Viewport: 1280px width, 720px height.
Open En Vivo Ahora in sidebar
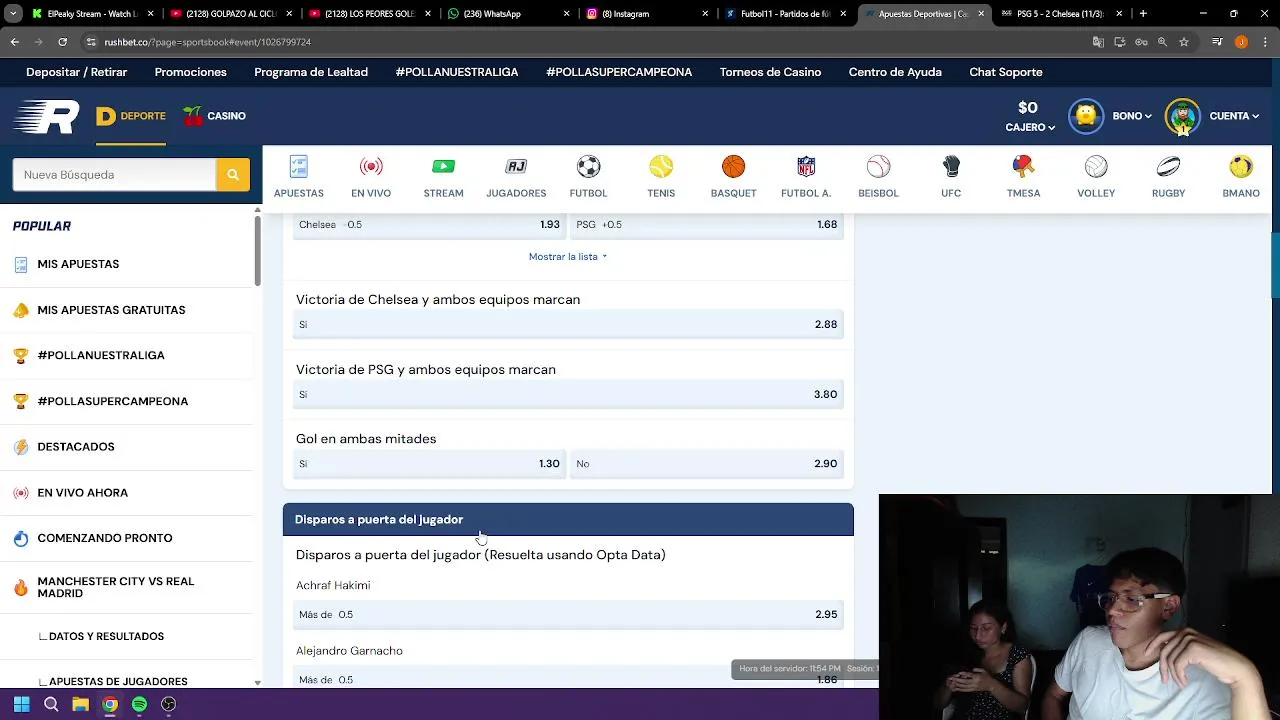82,493
